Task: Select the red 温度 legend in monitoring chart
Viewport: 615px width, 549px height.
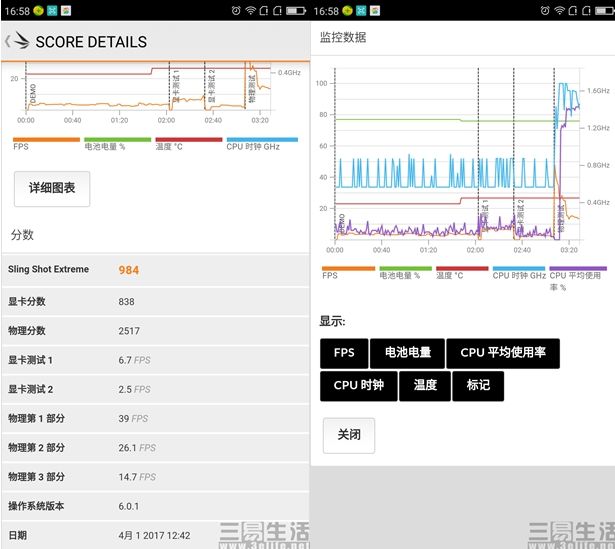Action: (x=462, y=269)
